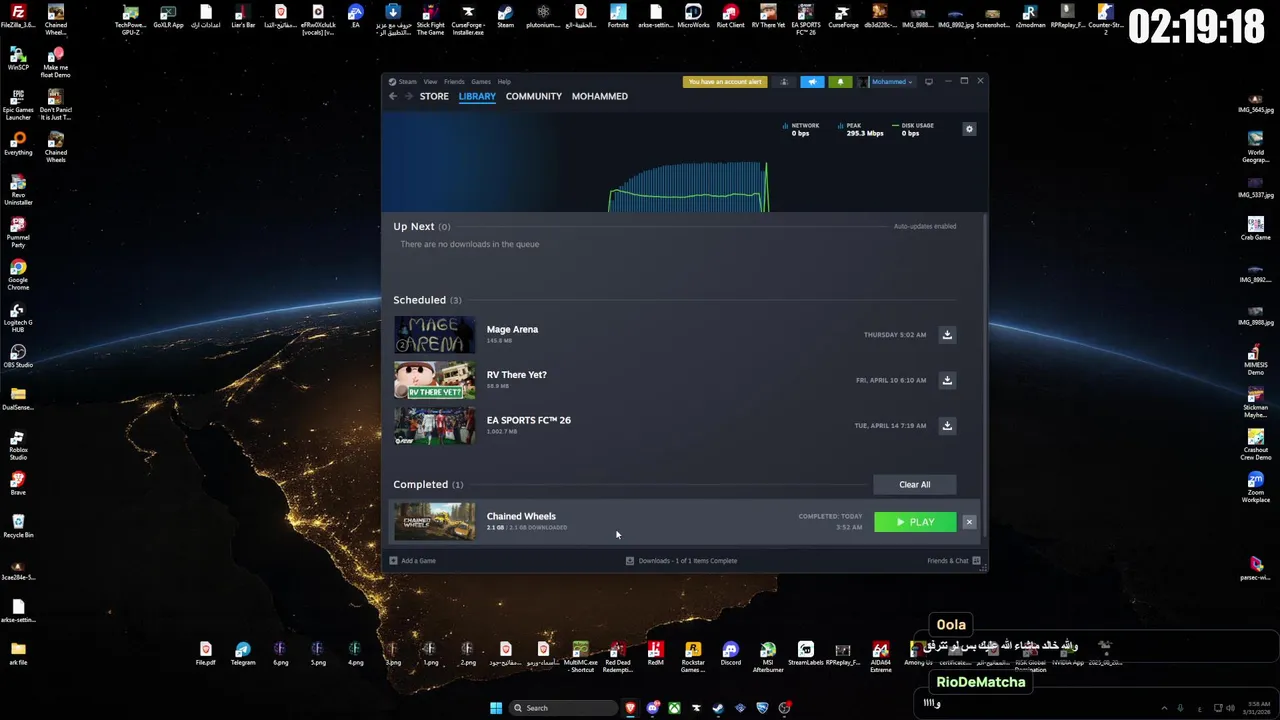Select Discord desktop icon
Viewport: 1280px width, 720px height.
730,655
